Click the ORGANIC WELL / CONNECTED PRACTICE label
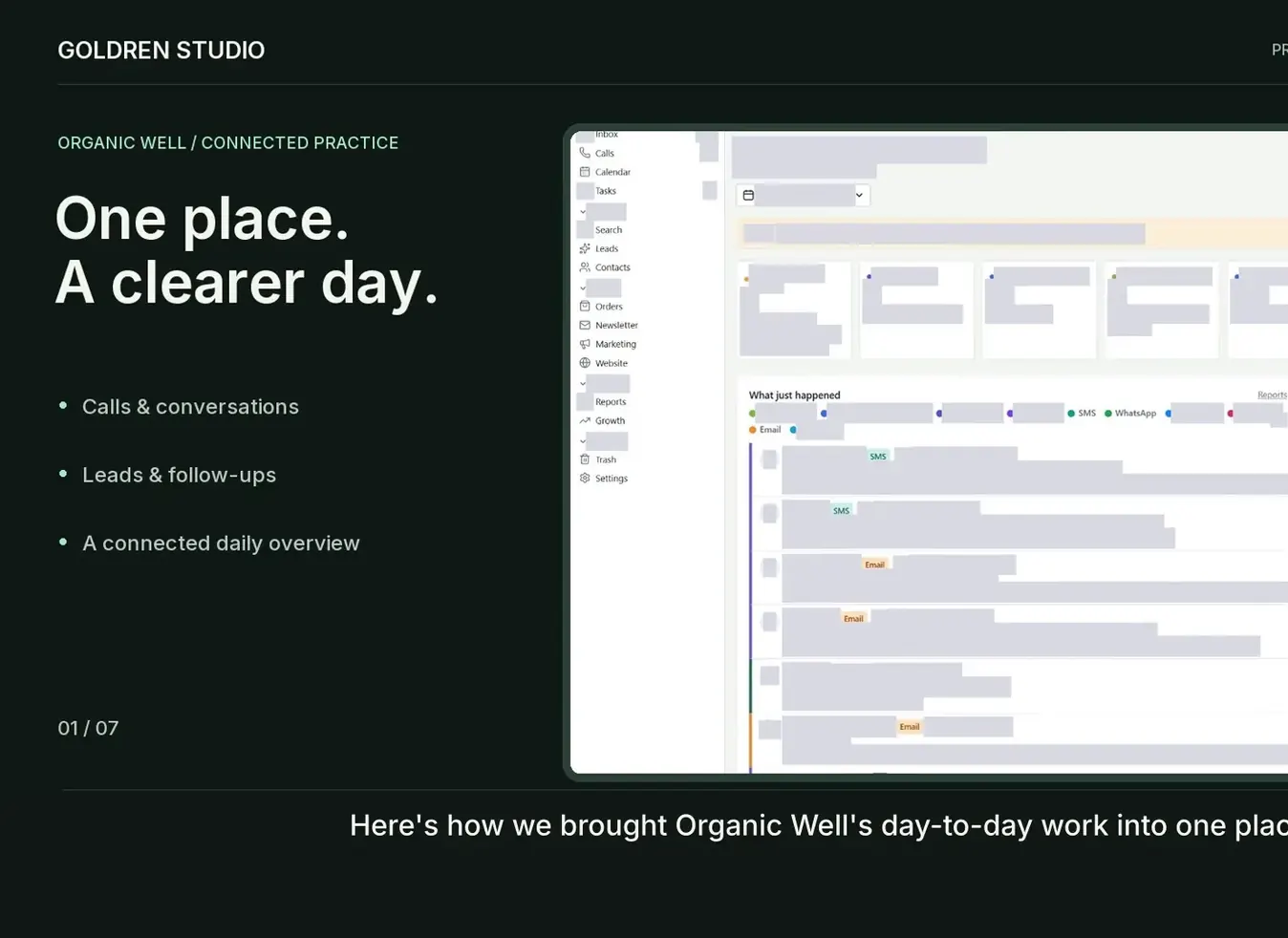The image size is (1288, 938). [x=228, y=142]
